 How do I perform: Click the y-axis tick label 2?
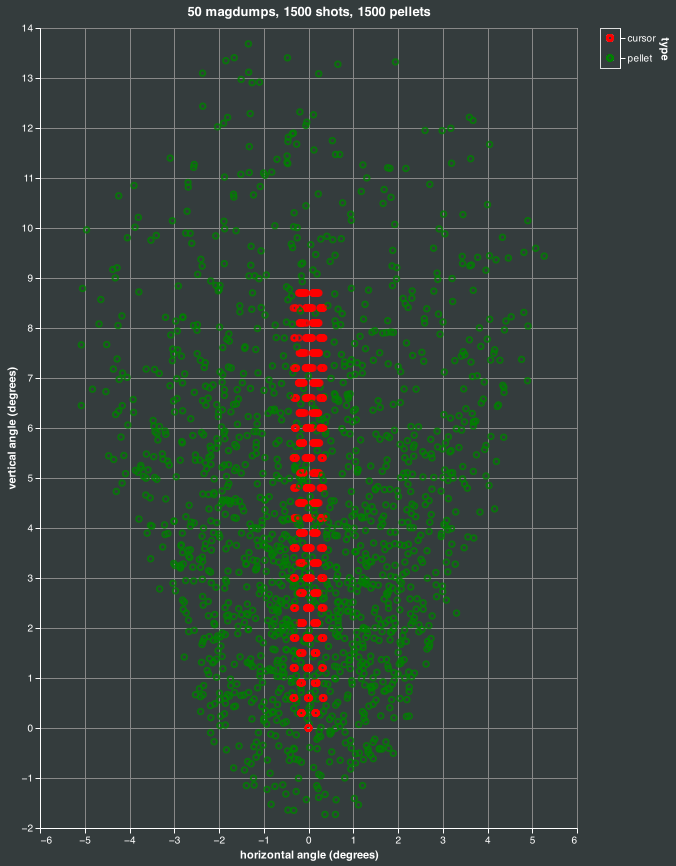pyautogui.click(x=31, y=629)
